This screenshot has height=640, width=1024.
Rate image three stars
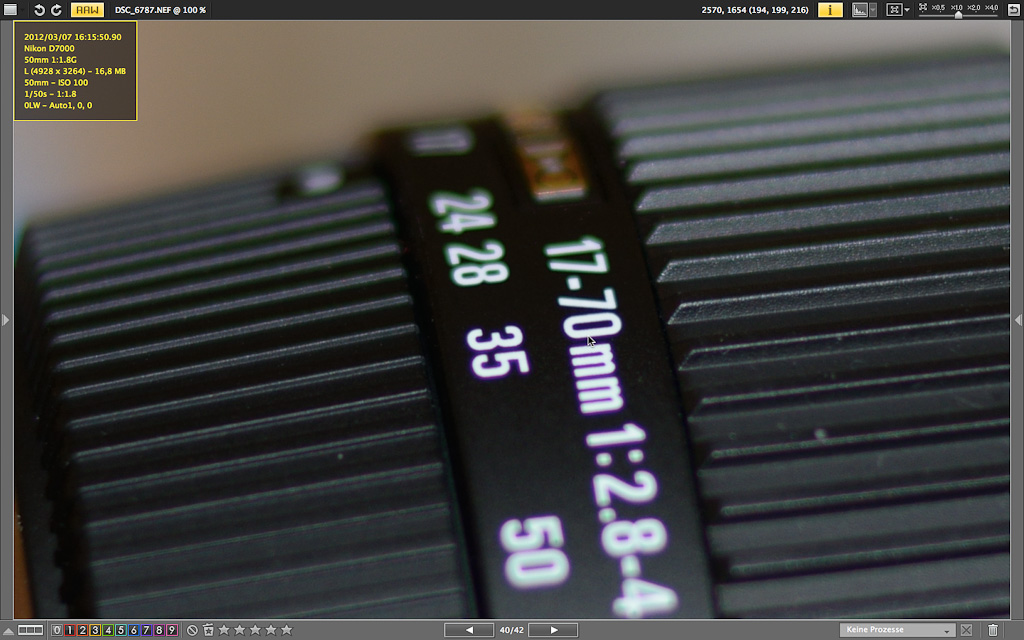(255, 630)
